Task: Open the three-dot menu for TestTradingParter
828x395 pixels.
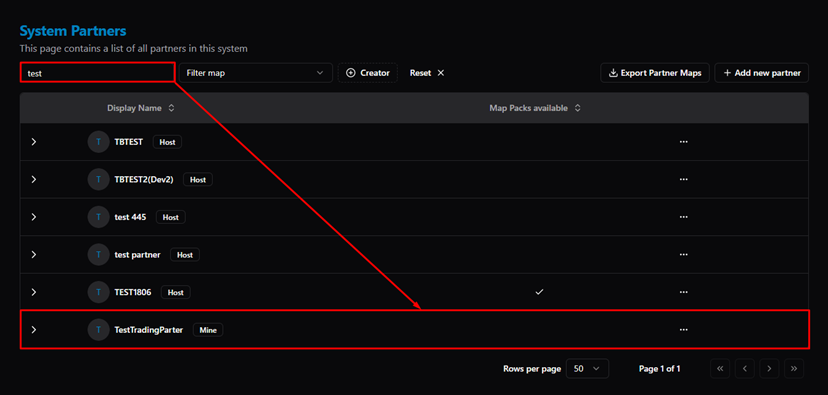Action: click(x=683, y=330)
